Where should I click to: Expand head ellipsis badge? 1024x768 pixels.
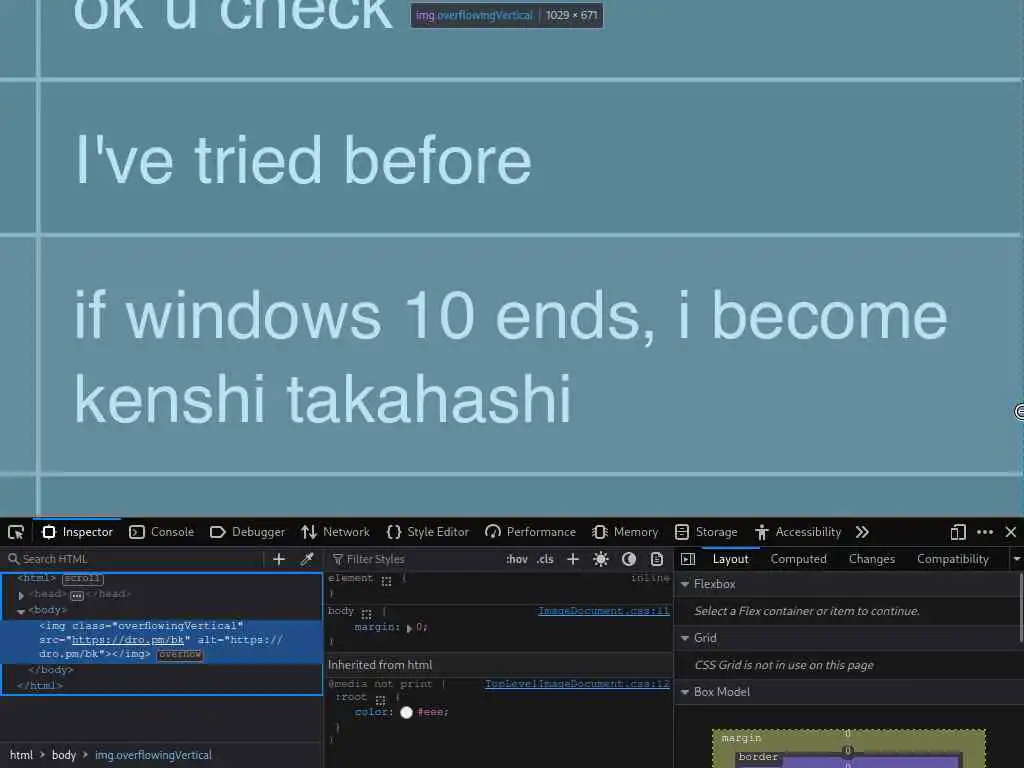76,595
